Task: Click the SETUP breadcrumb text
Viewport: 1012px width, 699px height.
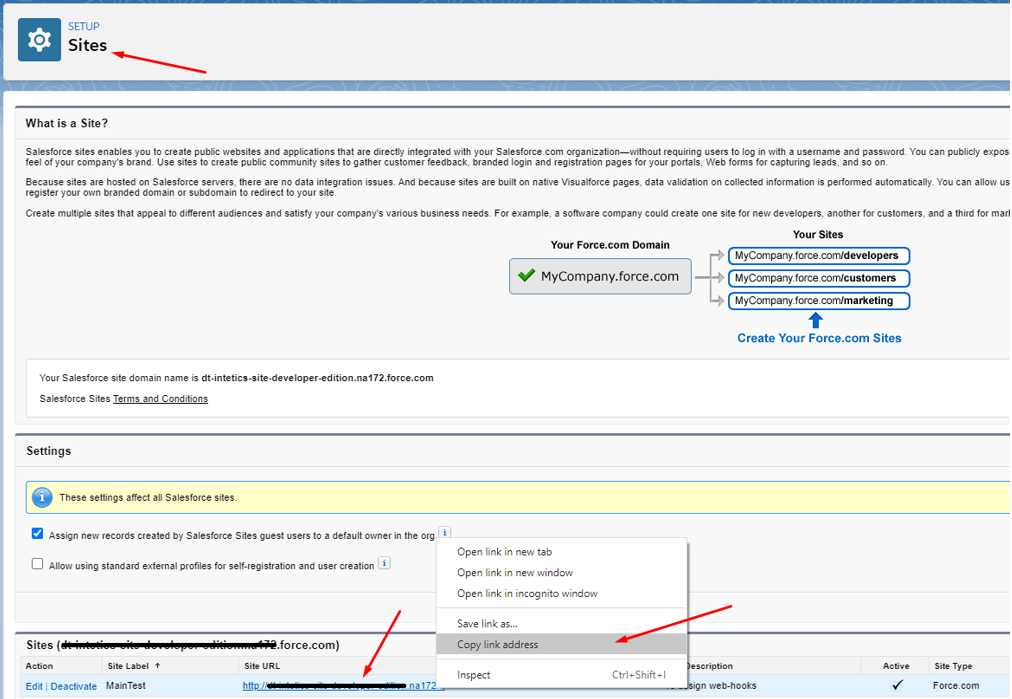Action: click(x=84, y=26)
